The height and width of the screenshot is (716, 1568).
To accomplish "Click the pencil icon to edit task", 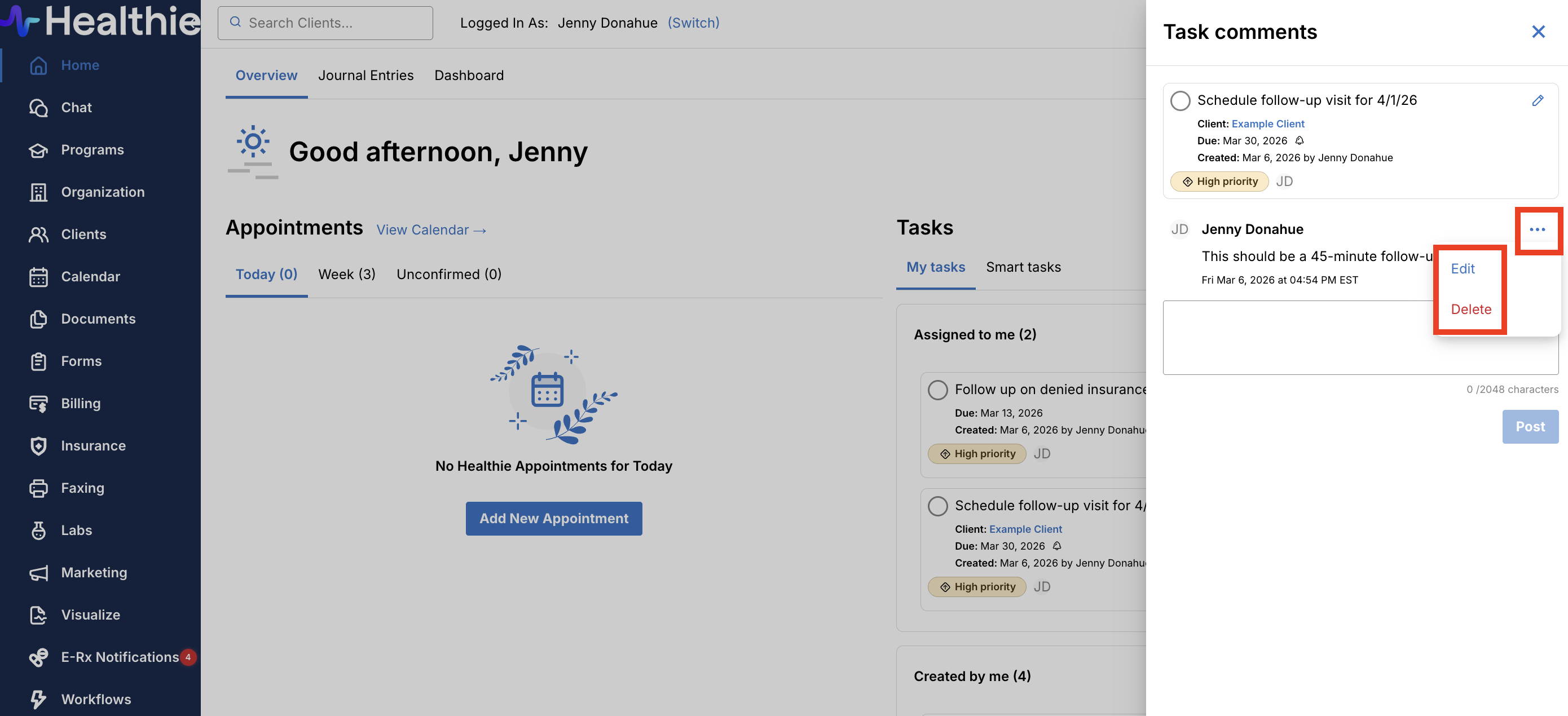I will click(1538, 100).
